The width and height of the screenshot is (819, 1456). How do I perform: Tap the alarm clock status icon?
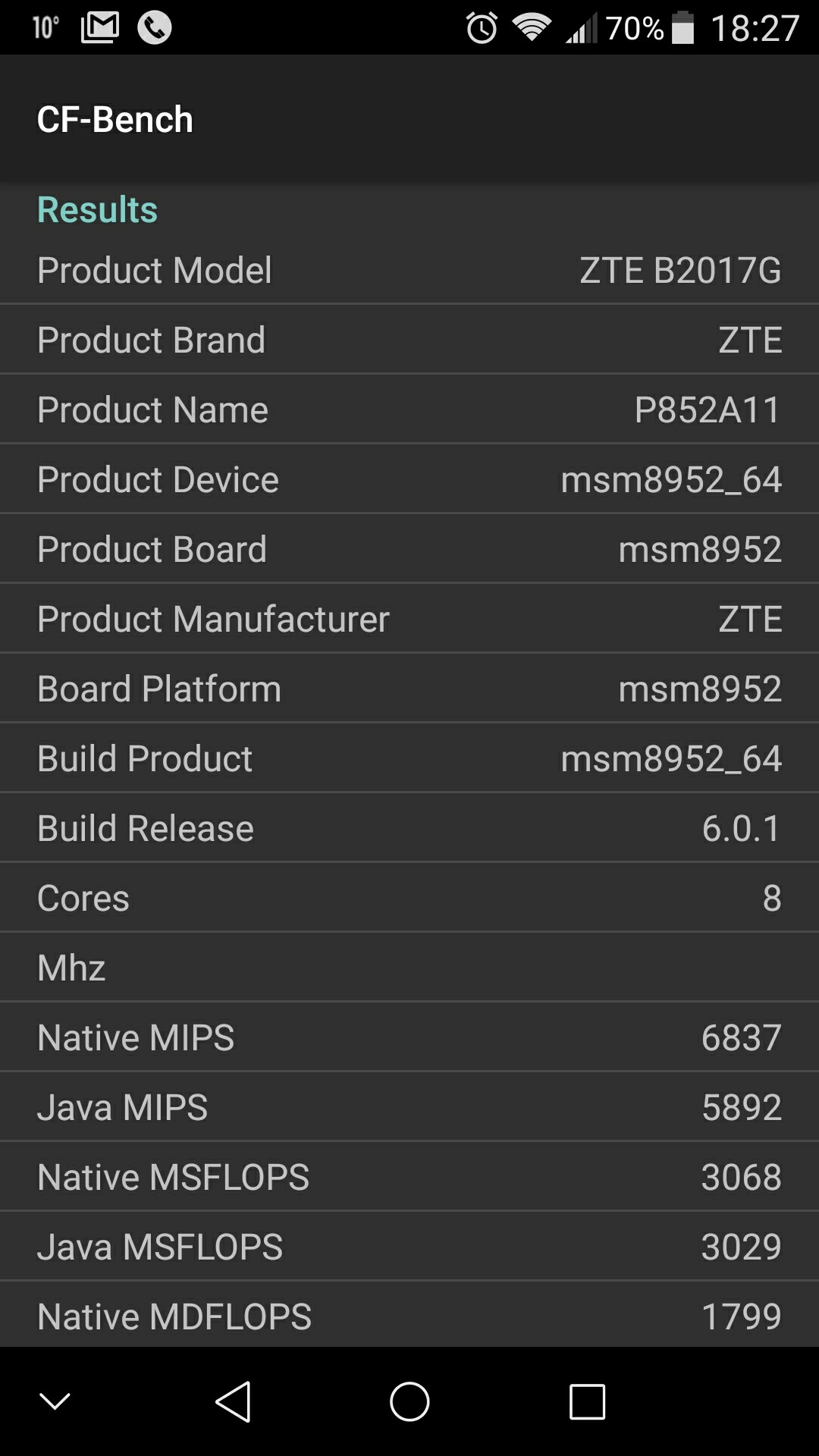pyautogui.click(x=482, y=29)
